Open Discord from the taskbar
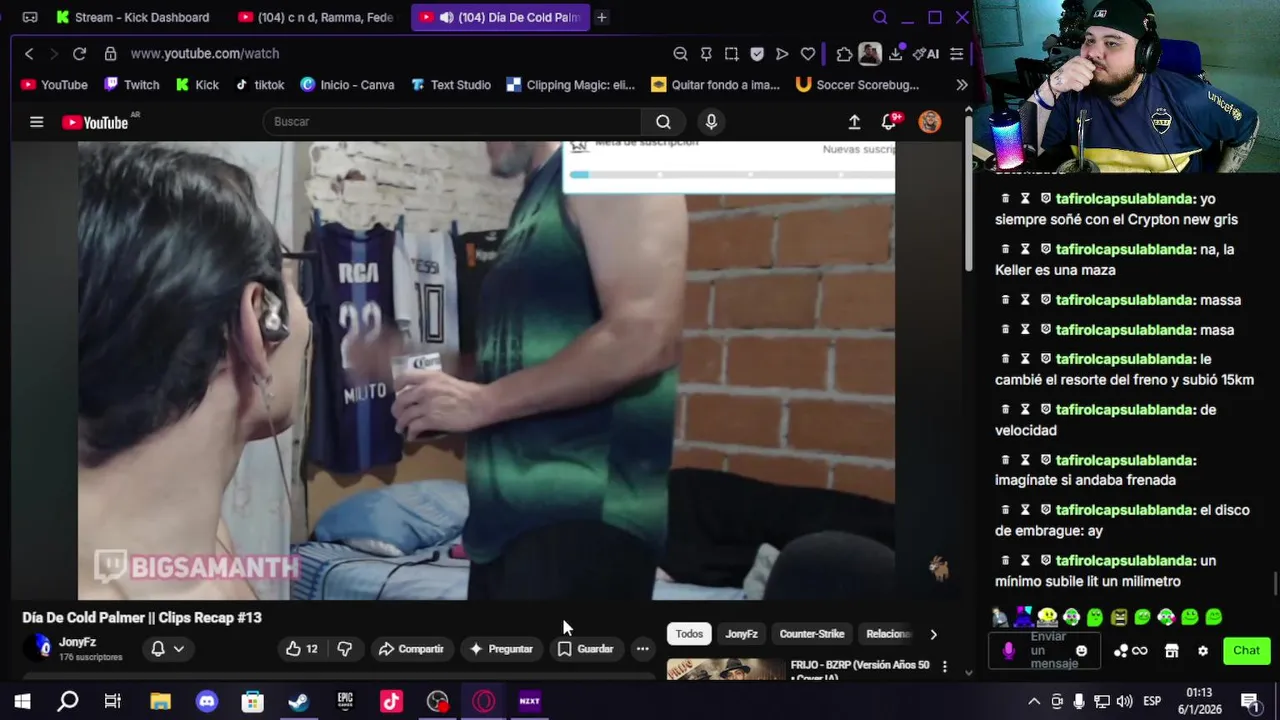The height and width of the screenshot is (720, 1280). click(206, 702)
